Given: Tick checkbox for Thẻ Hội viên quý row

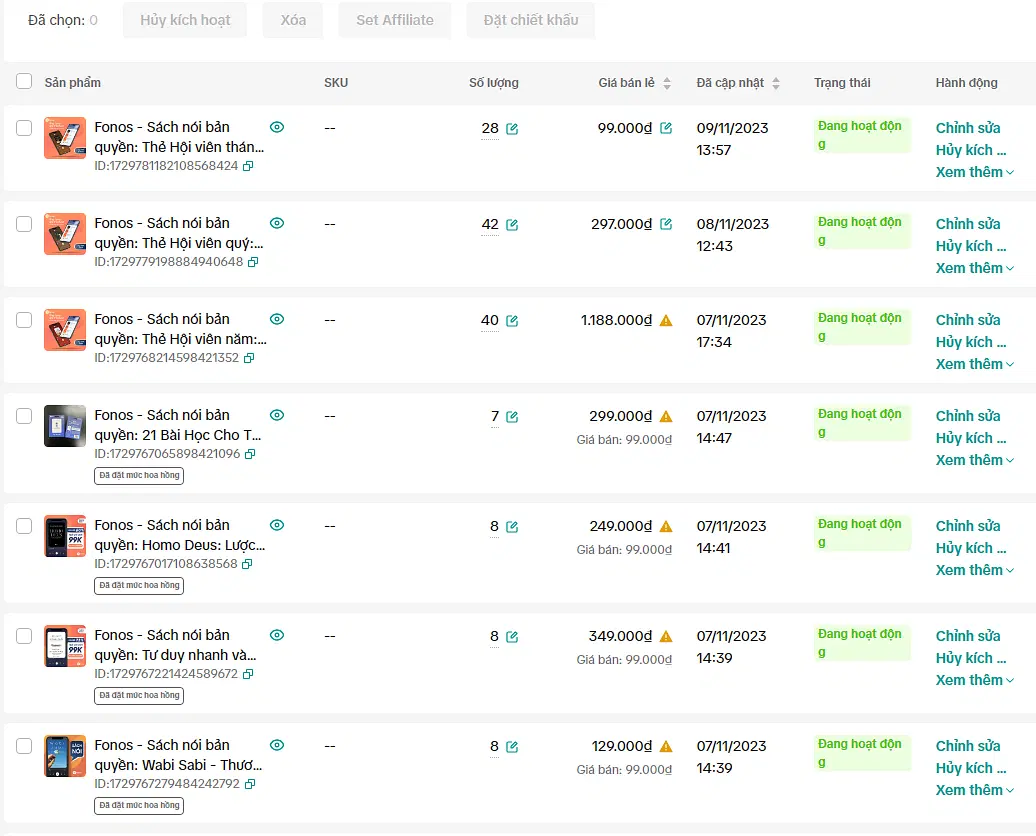Looking at the screenshot, I should point(24,224).
